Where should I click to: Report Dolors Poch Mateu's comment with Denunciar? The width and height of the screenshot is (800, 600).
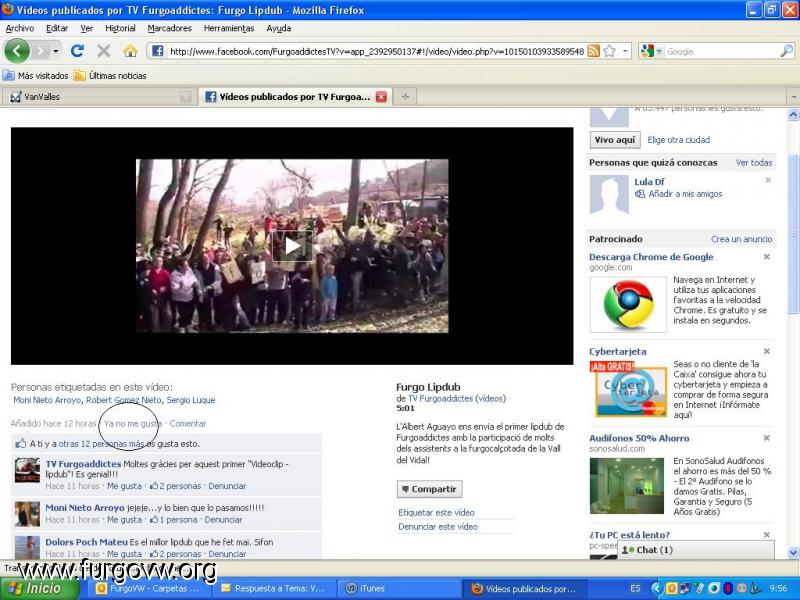pyautogui.click(x=227, y=554)
